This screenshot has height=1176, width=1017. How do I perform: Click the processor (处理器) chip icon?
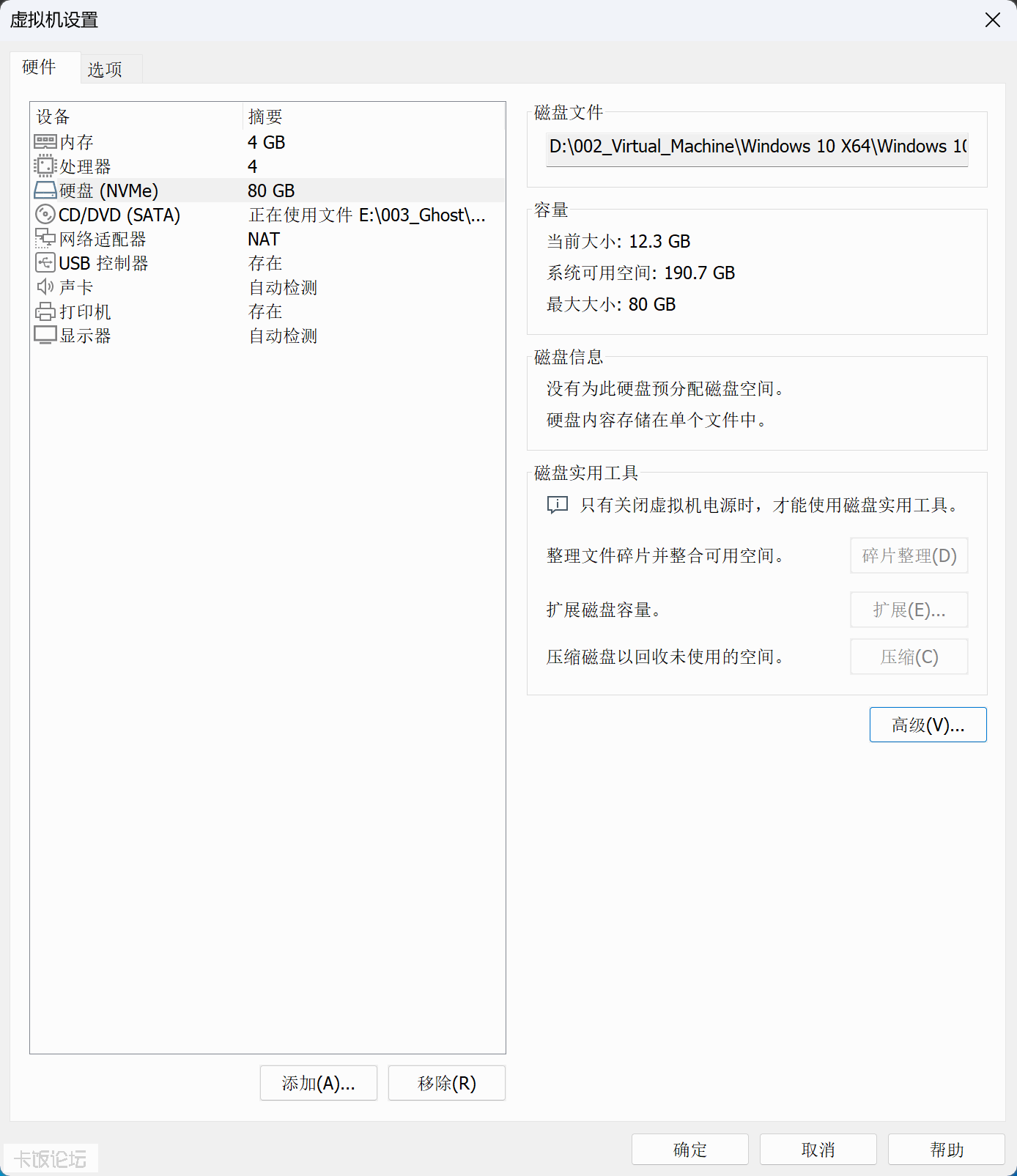point(45,166)
